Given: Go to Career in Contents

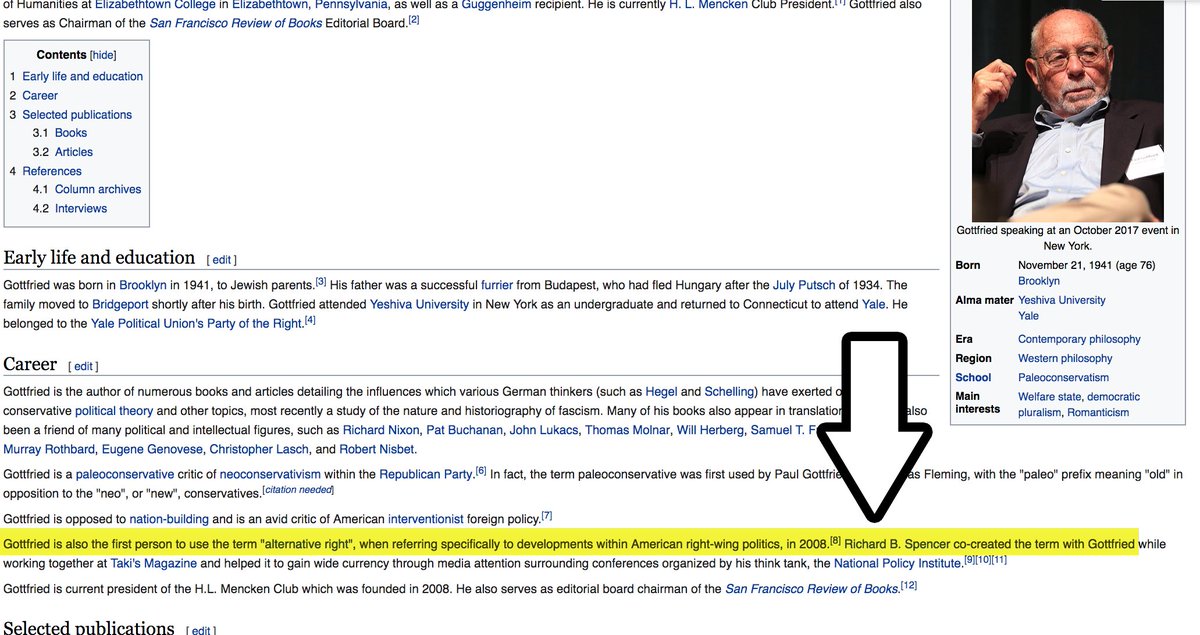Looking at the screenshot, I should pos(40,95).
